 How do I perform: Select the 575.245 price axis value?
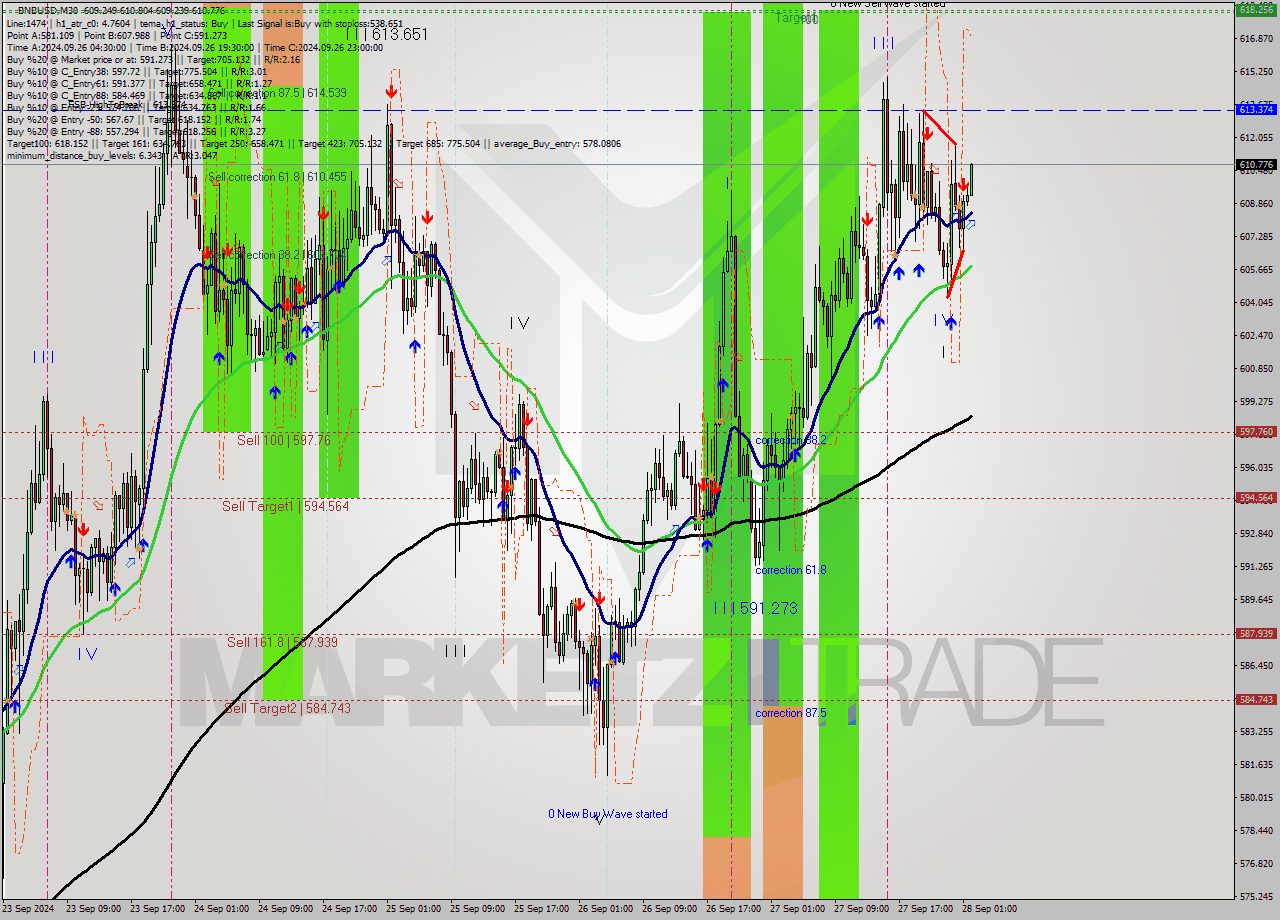point(1256,896)
